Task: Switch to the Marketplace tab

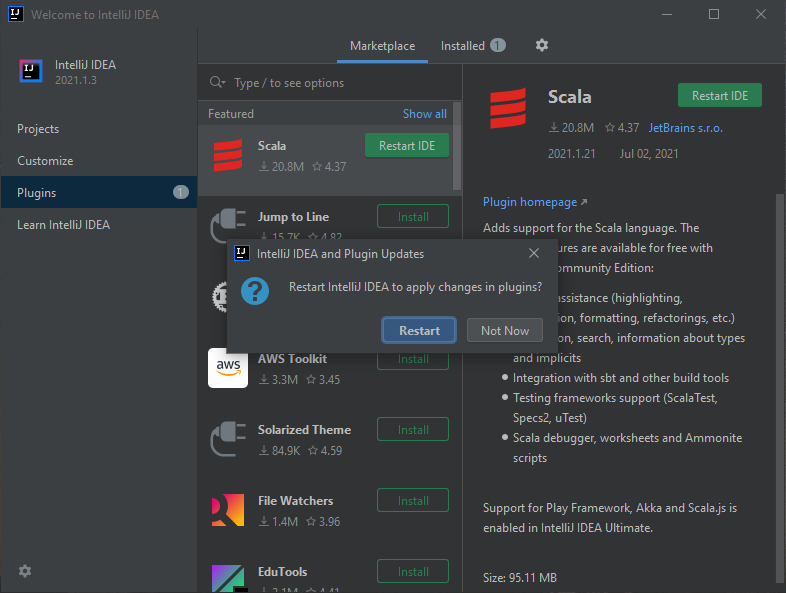Action: coord(382,46)
